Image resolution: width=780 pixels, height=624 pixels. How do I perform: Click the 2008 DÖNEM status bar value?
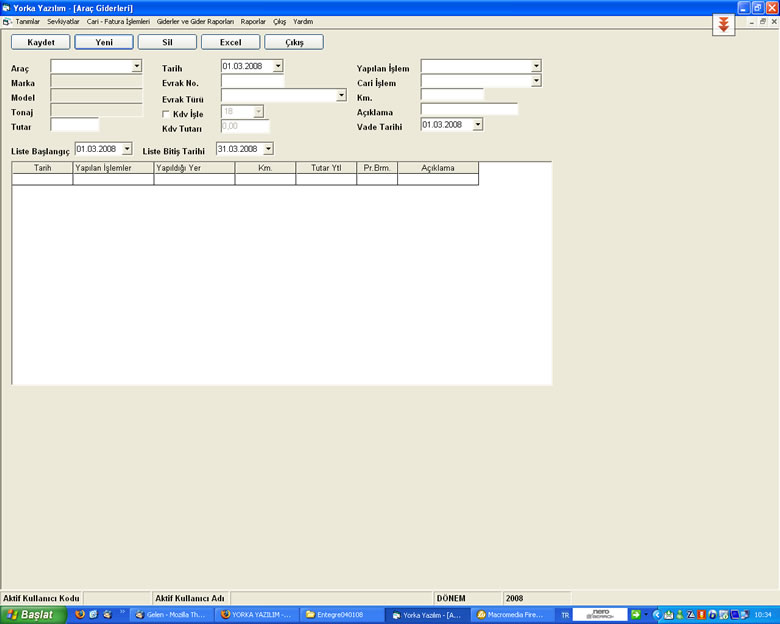[x=536, y=598]
